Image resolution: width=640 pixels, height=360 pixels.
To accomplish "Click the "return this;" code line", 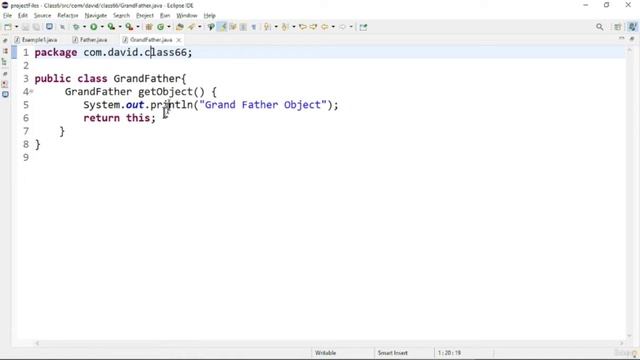I will point(120,118).
